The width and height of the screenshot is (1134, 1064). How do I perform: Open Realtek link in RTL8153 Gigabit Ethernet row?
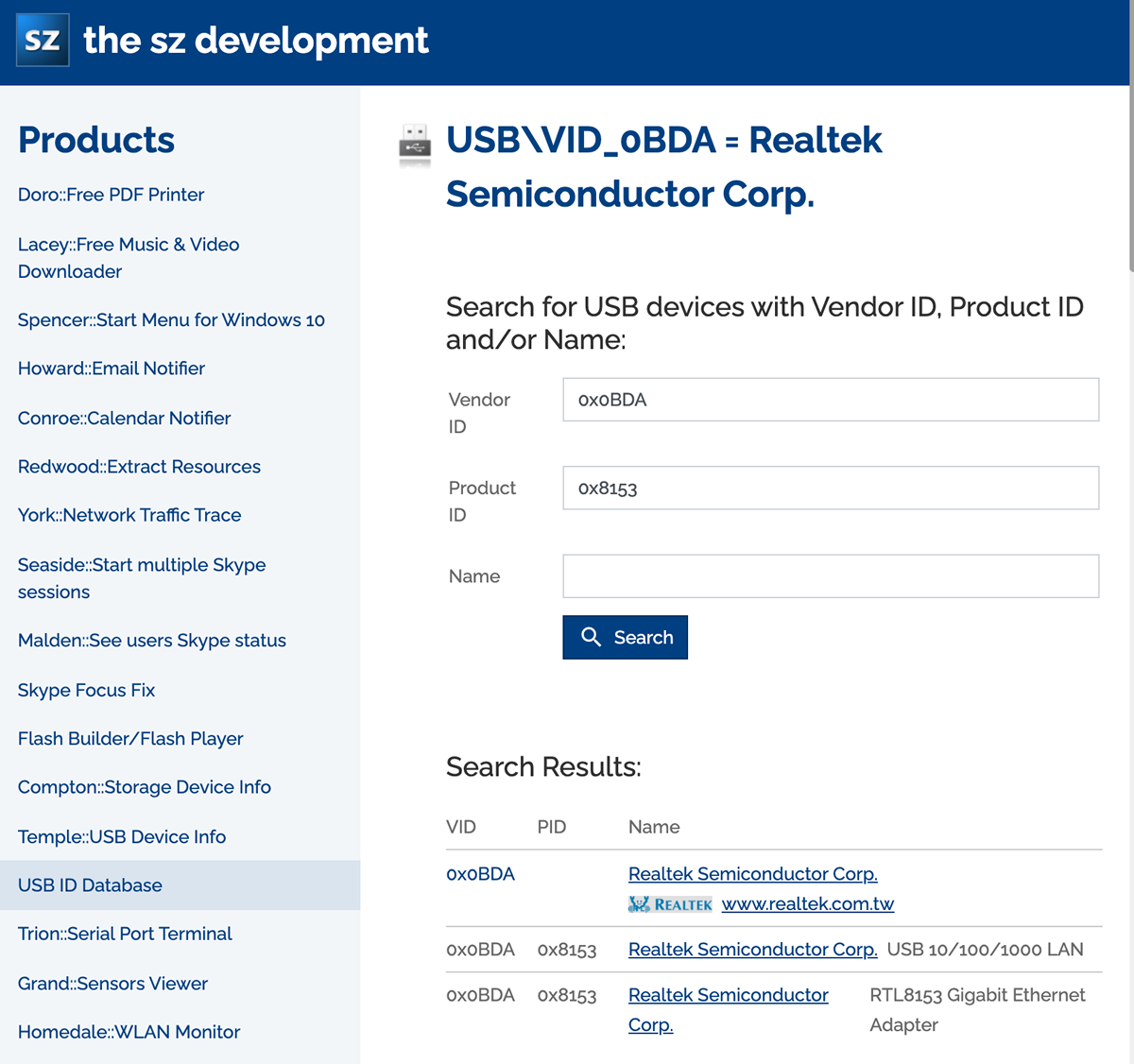[729, 1009]
